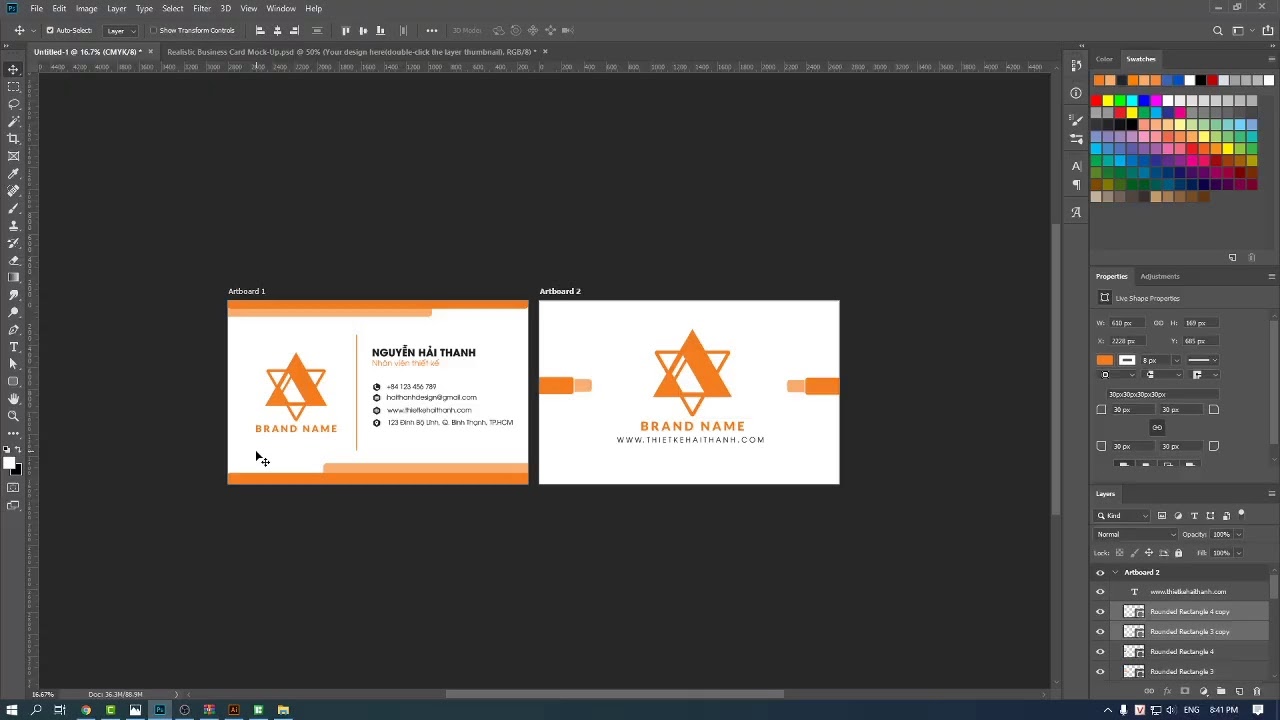This screenshot has height=720, width=1280.
Task: Select the Crop tool
Action: [x=13, y=138]
